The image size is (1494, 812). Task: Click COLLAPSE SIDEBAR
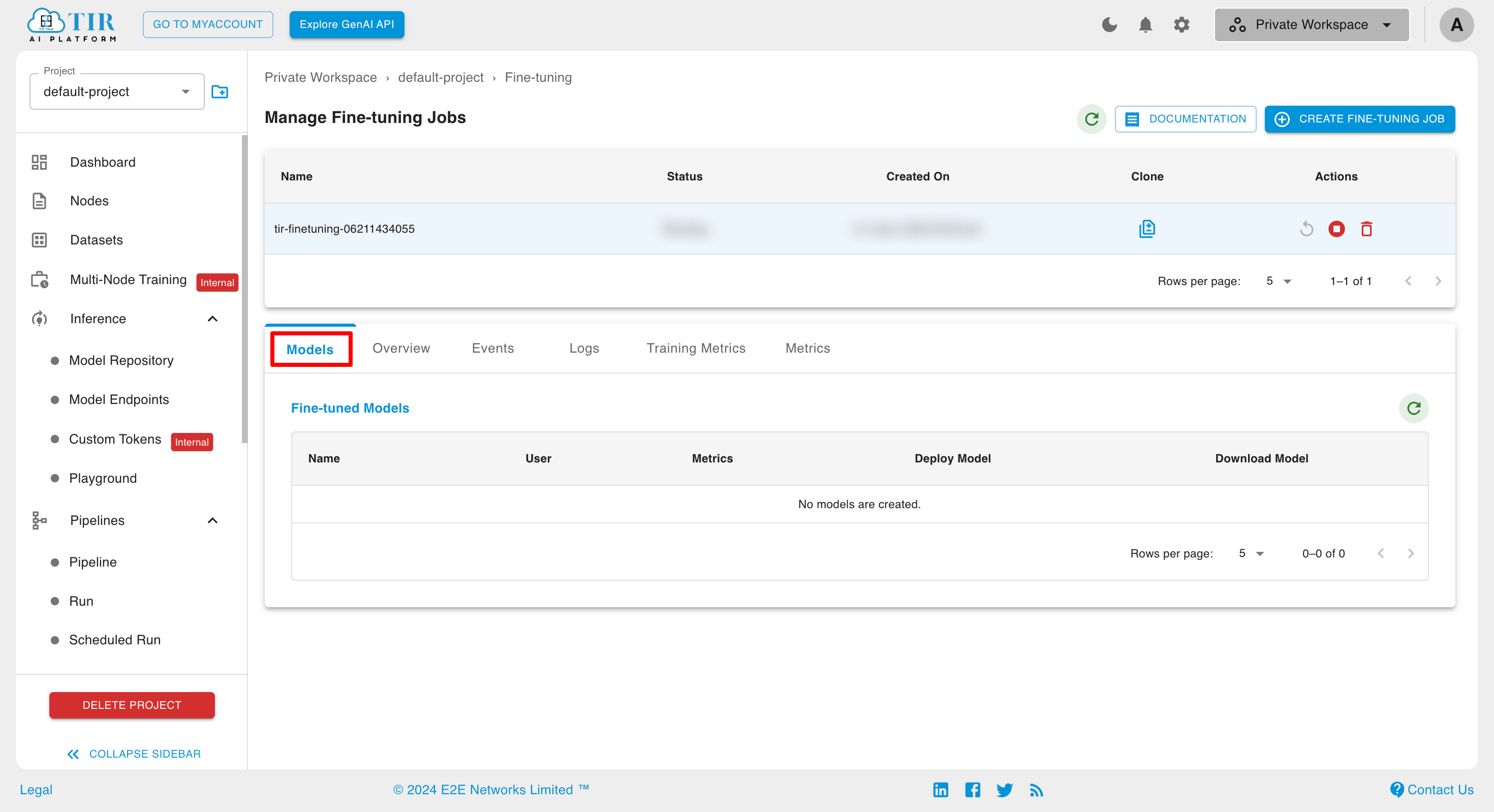134,754
